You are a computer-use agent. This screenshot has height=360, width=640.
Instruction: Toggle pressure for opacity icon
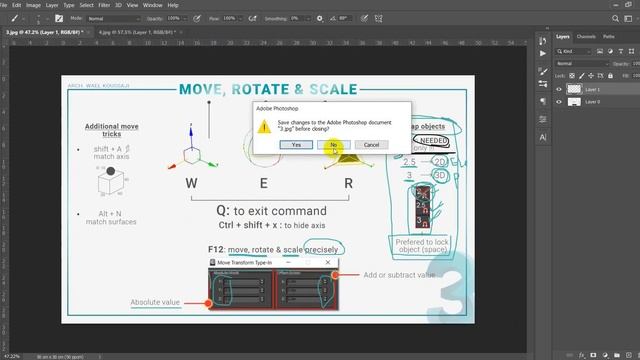tap(197, 18)
